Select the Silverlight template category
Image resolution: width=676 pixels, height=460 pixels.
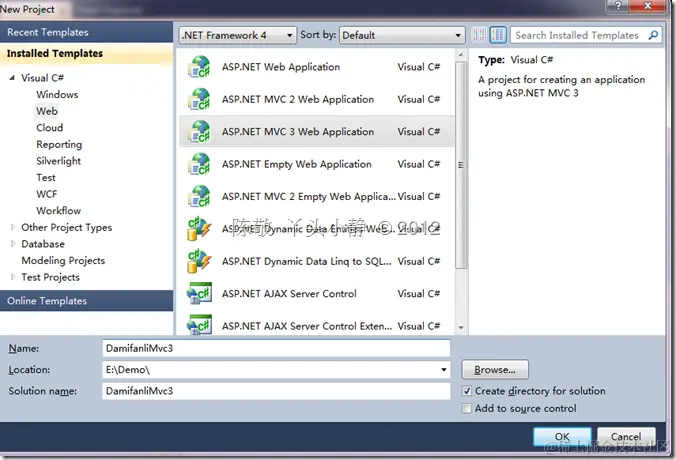(x=59, y=161)
